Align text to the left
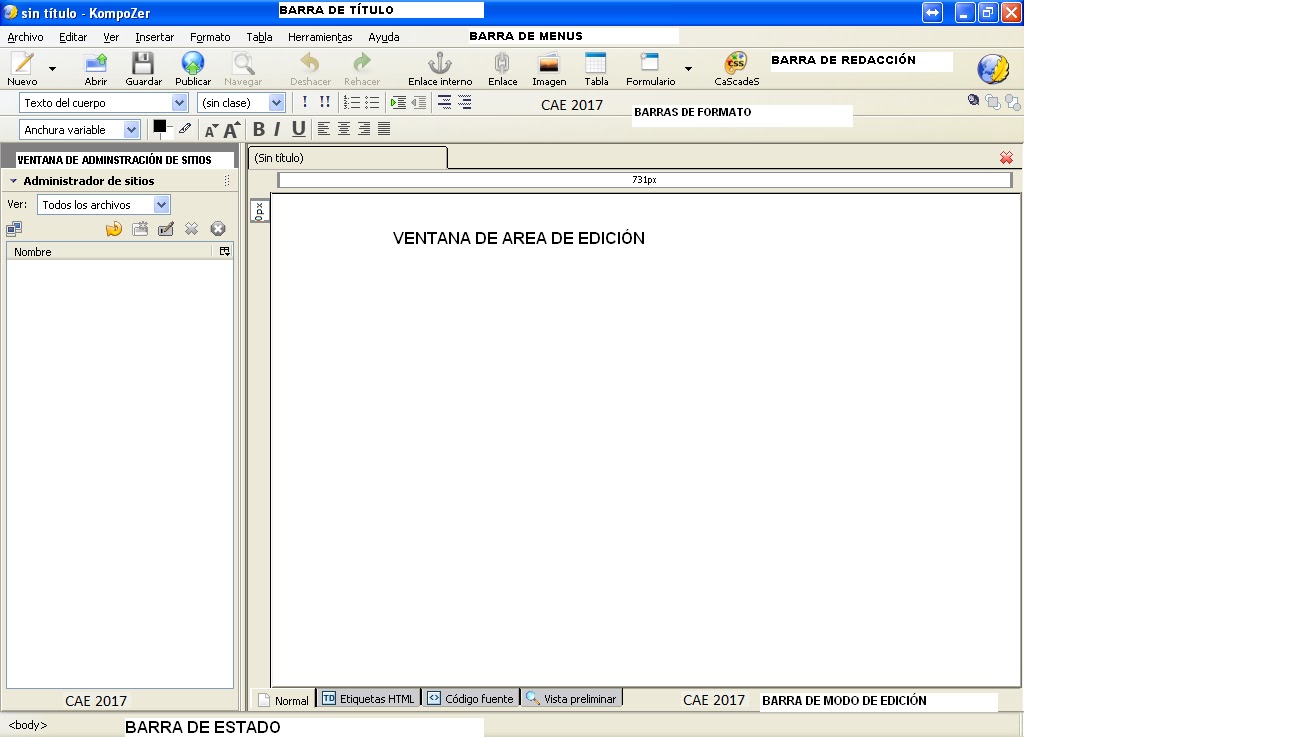The image size is (1304, 737). (324, 129)
